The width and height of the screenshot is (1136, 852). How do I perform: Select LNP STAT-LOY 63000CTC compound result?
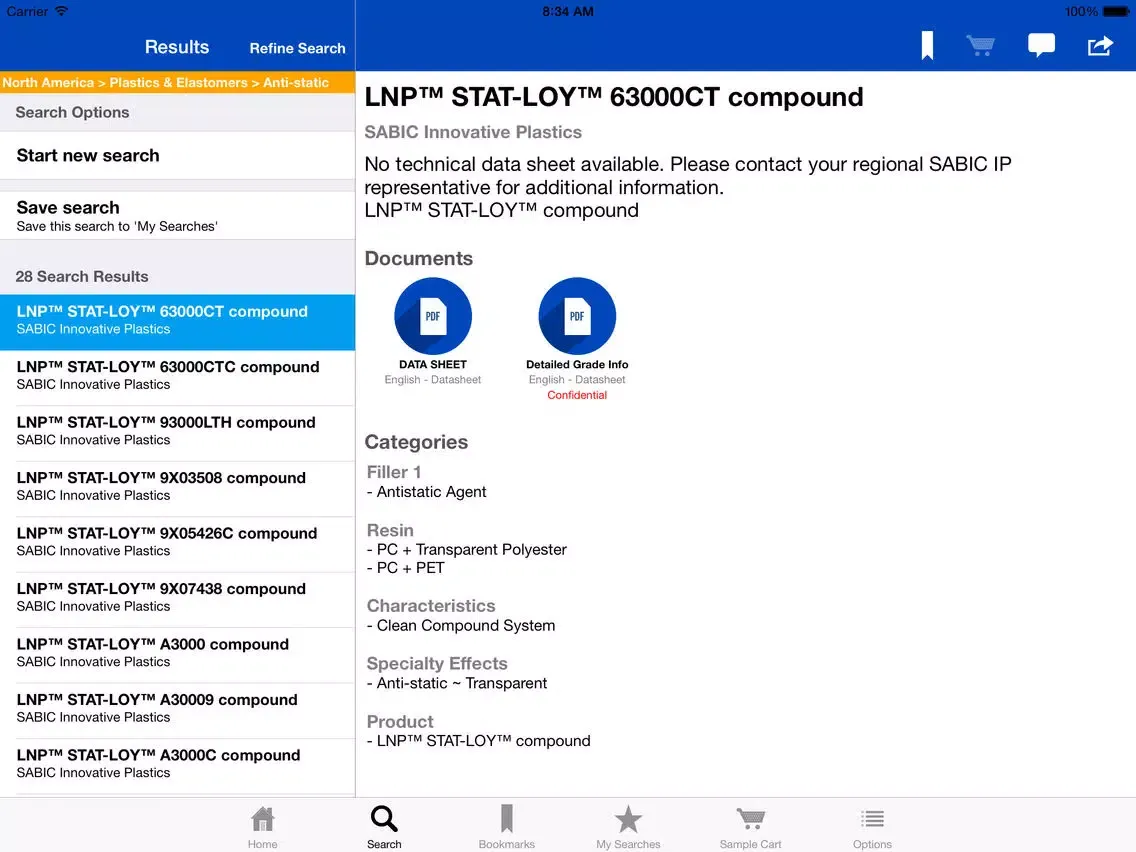click(178, 377)
